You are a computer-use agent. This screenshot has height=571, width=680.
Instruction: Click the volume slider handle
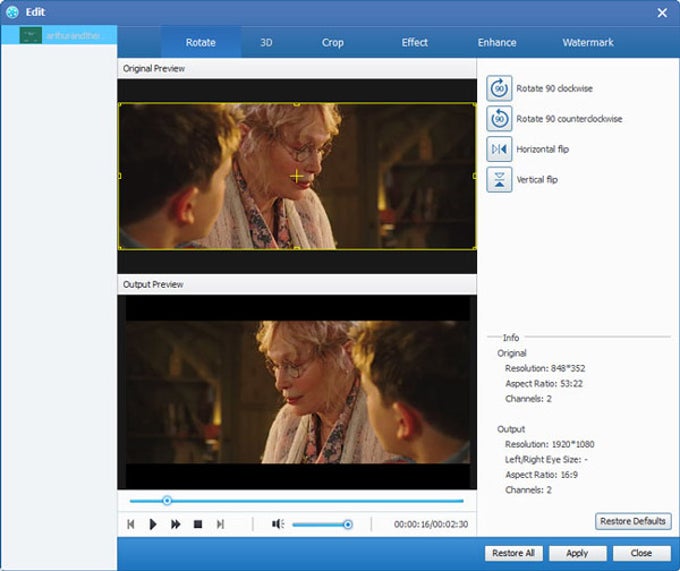pyautogui.click(x=347, y=525)
